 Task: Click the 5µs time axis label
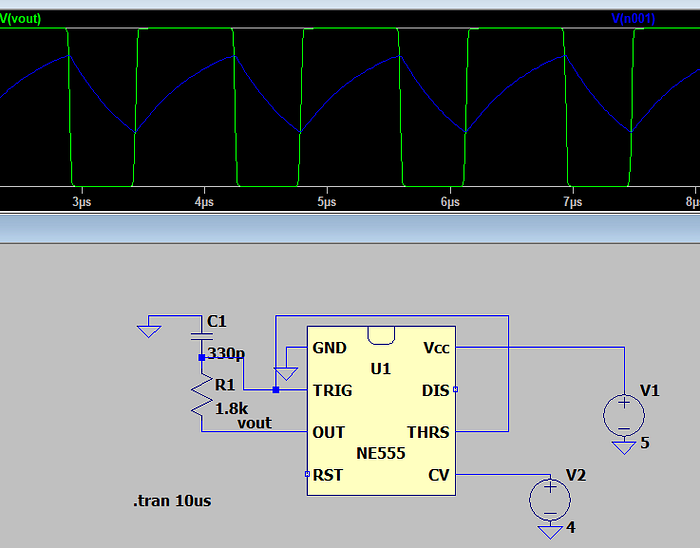(x=326, y=202)
